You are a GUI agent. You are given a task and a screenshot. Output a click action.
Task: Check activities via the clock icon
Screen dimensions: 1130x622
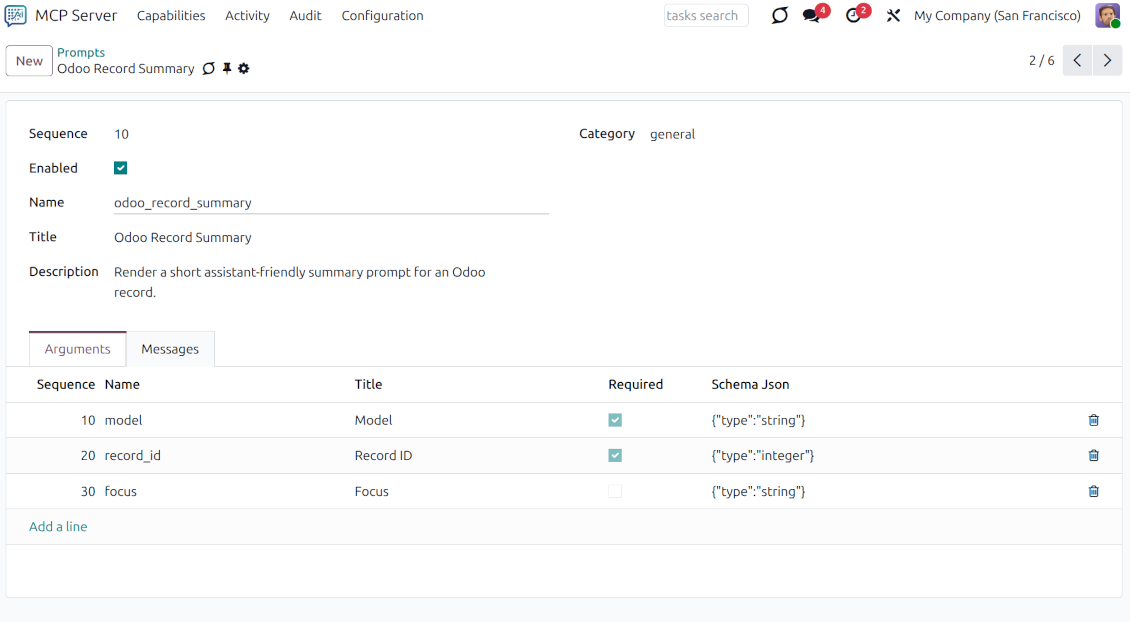(854, 16)
